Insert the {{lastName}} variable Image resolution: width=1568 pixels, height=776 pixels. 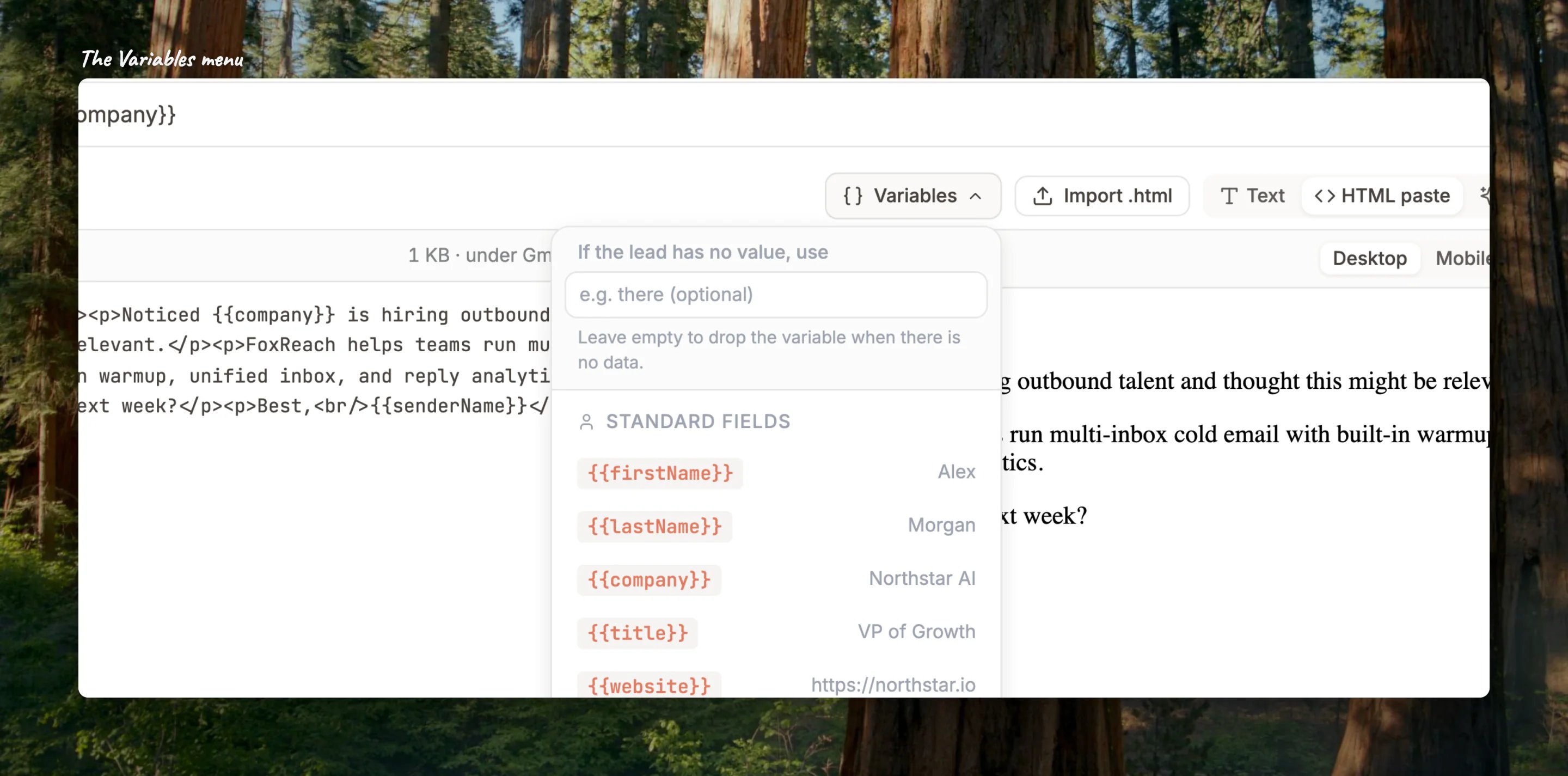(x=654, y=527)
